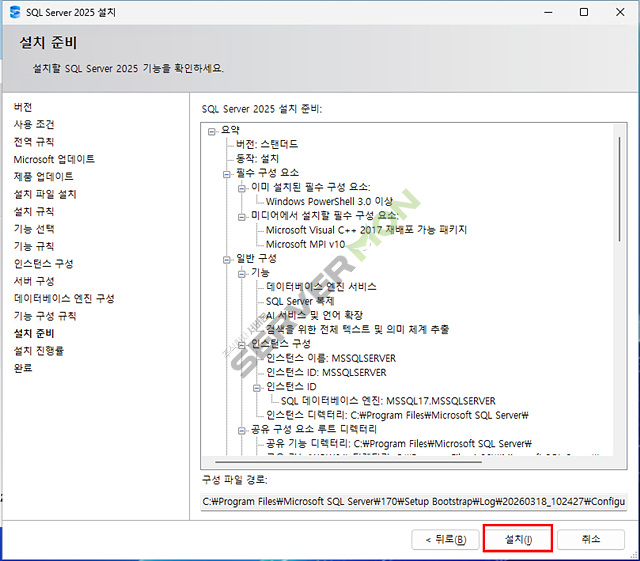This screenshot has width=640, height=561.
Task: Select 사용 조건 step in sidebar
Action: click(34, 124)
